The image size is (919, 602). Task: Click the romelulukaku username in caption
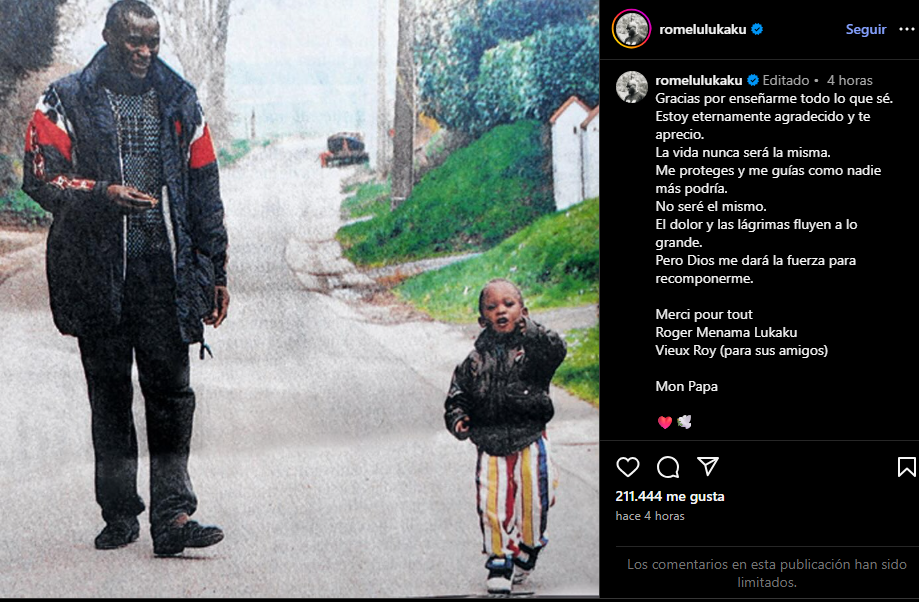coord(699,80)
